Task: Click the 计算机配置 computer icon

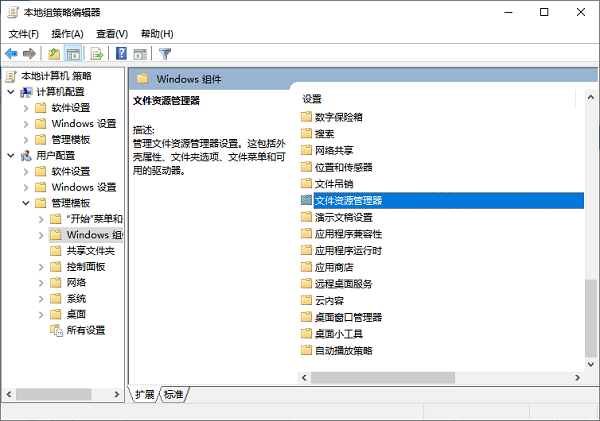Action: [x=26, y=92]
